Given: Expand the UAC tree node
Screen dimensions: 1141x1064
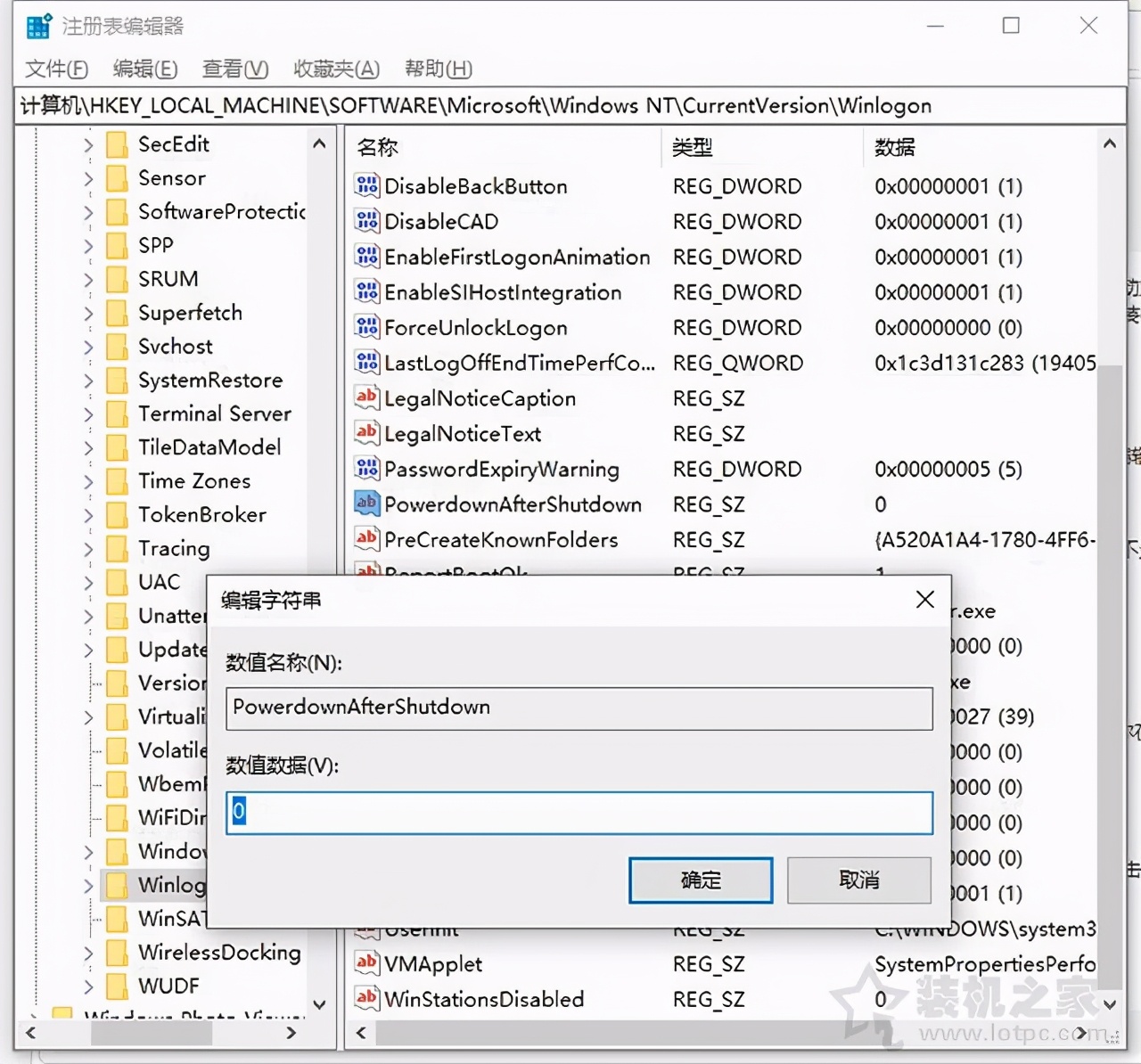Looking at the screenshot, I should tap(88, 583).
